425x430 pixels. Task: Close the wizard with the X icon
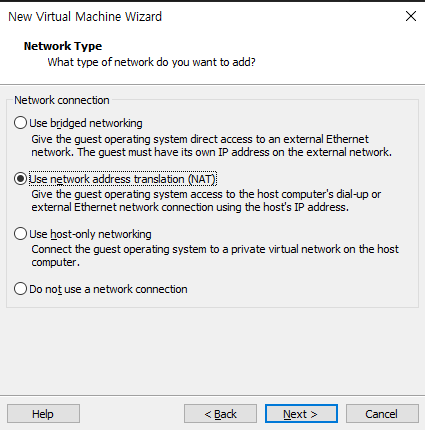click(x=411, y=16)
